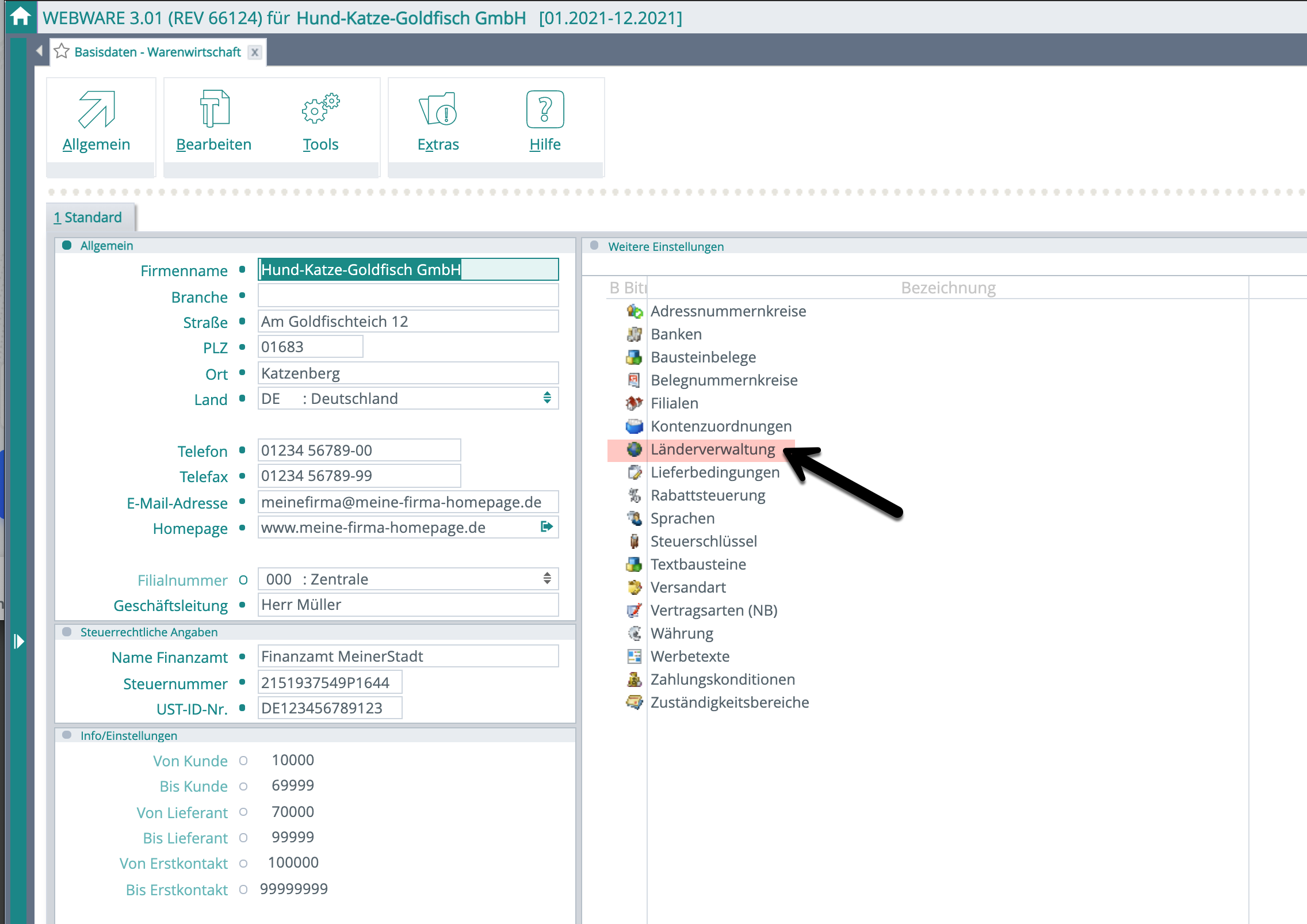Viewport: 1307px width, 924px height.
Task: Toggle favorite star on Basisdaten tab
Action: [x=62, y=52]
